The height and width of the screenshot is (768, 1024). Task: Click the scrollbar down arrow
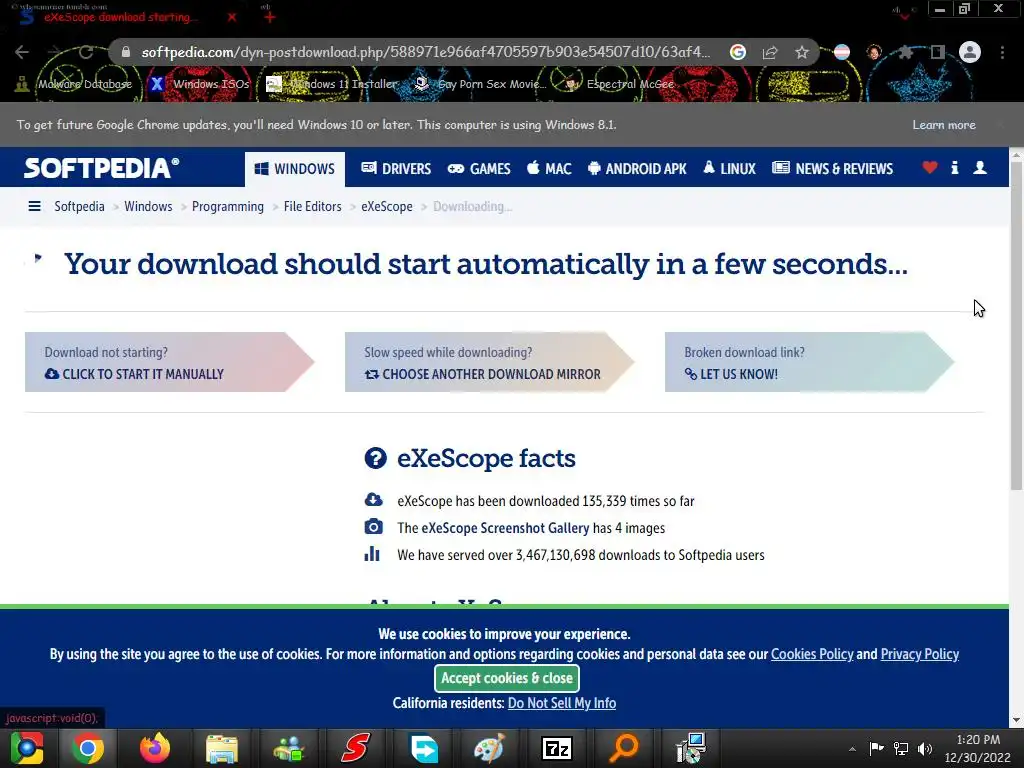(1016, 720)
